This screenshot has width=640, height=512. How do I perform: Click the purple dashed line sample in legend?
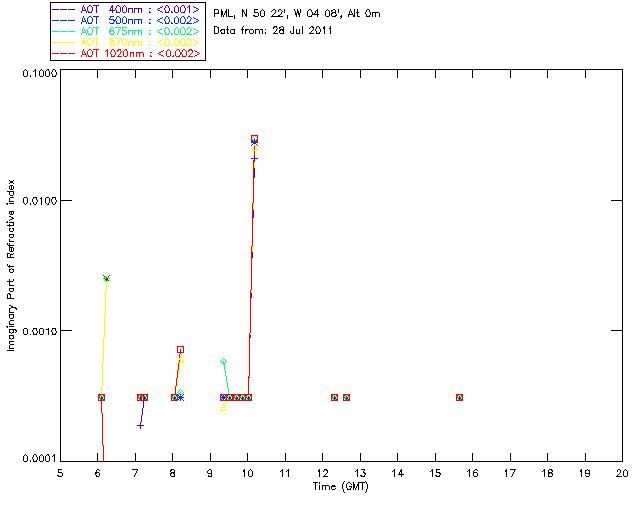click(64, 9)
